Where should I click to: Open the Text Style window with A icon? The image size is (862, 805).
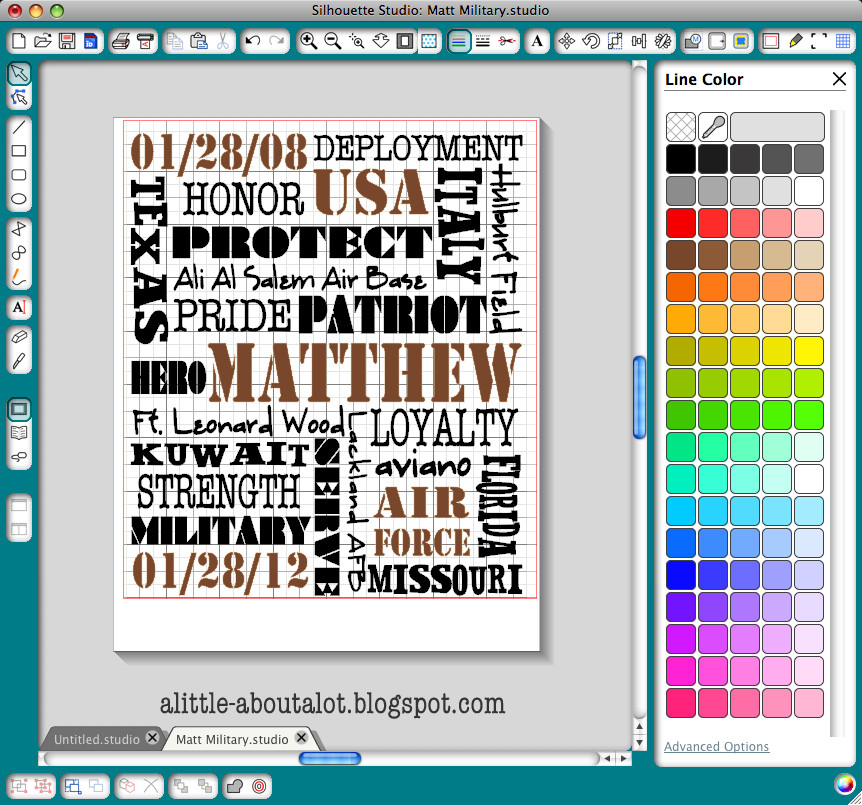[537, 41]
